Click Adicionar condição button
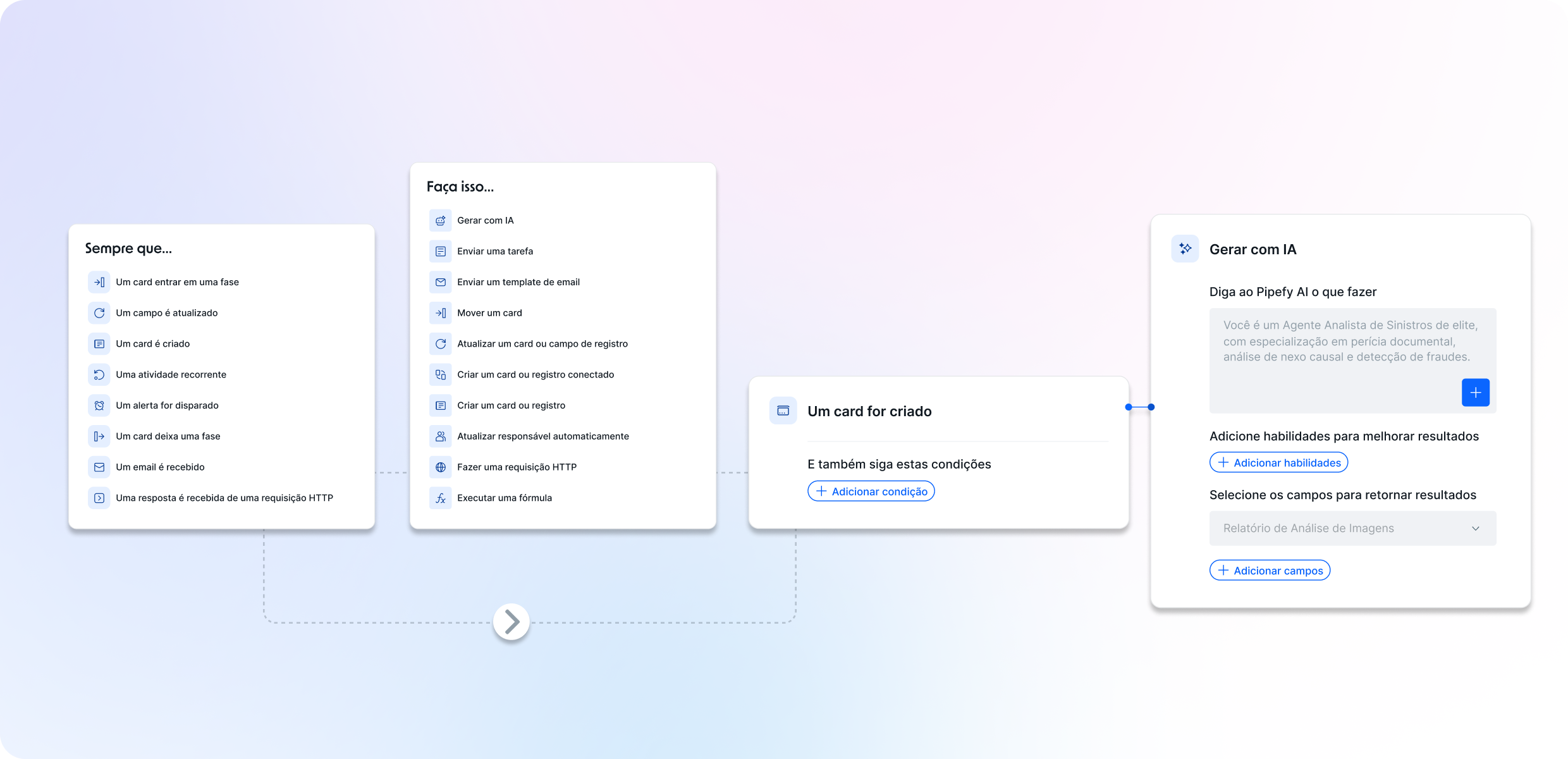Screen dimensions: 1568x759 871,491
